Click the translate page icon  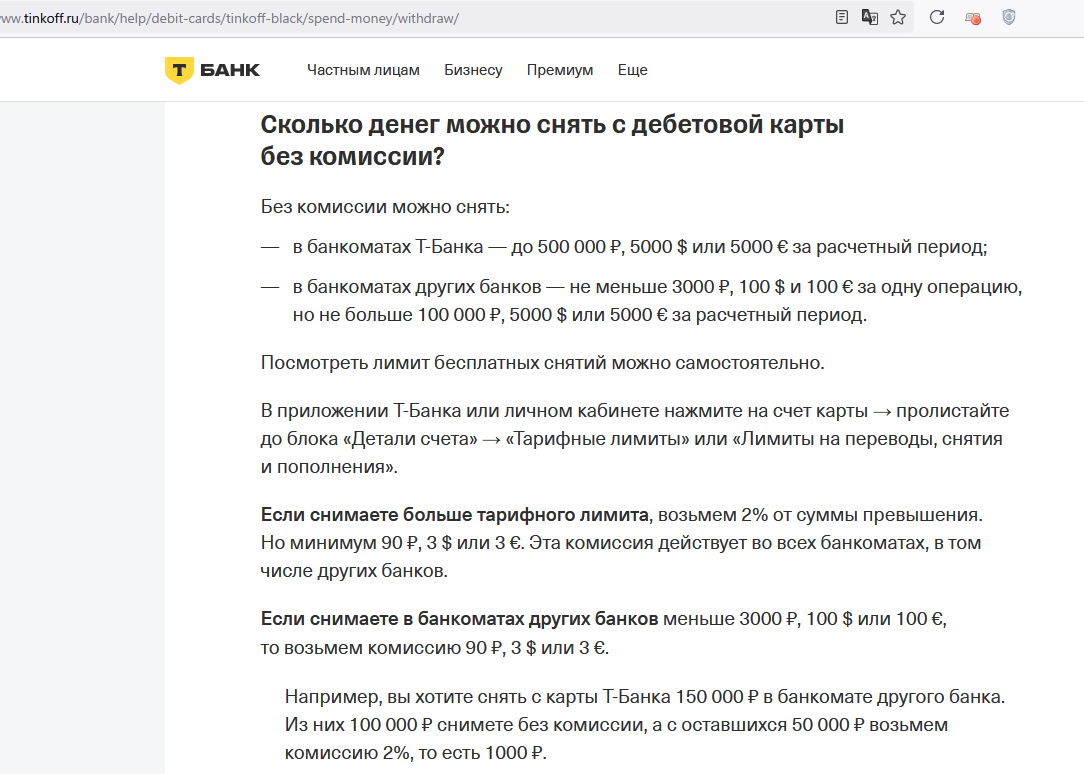tap(870, 17)
